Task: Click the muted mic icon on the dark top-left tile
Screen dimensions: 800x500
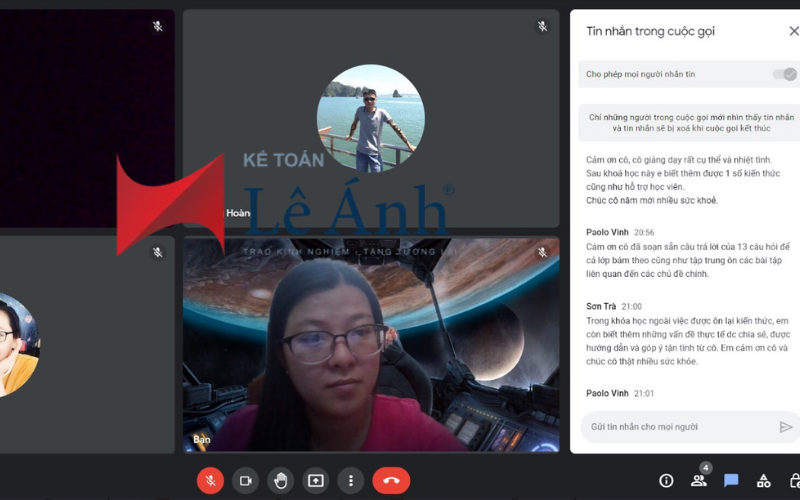Action: coord(158,26)
